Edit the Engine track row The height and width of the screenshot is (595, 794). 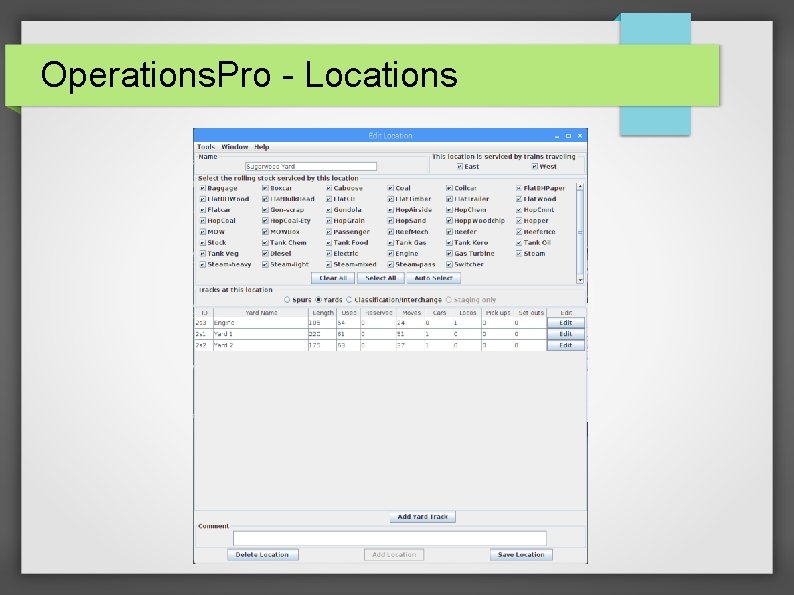tap(566, 323)
